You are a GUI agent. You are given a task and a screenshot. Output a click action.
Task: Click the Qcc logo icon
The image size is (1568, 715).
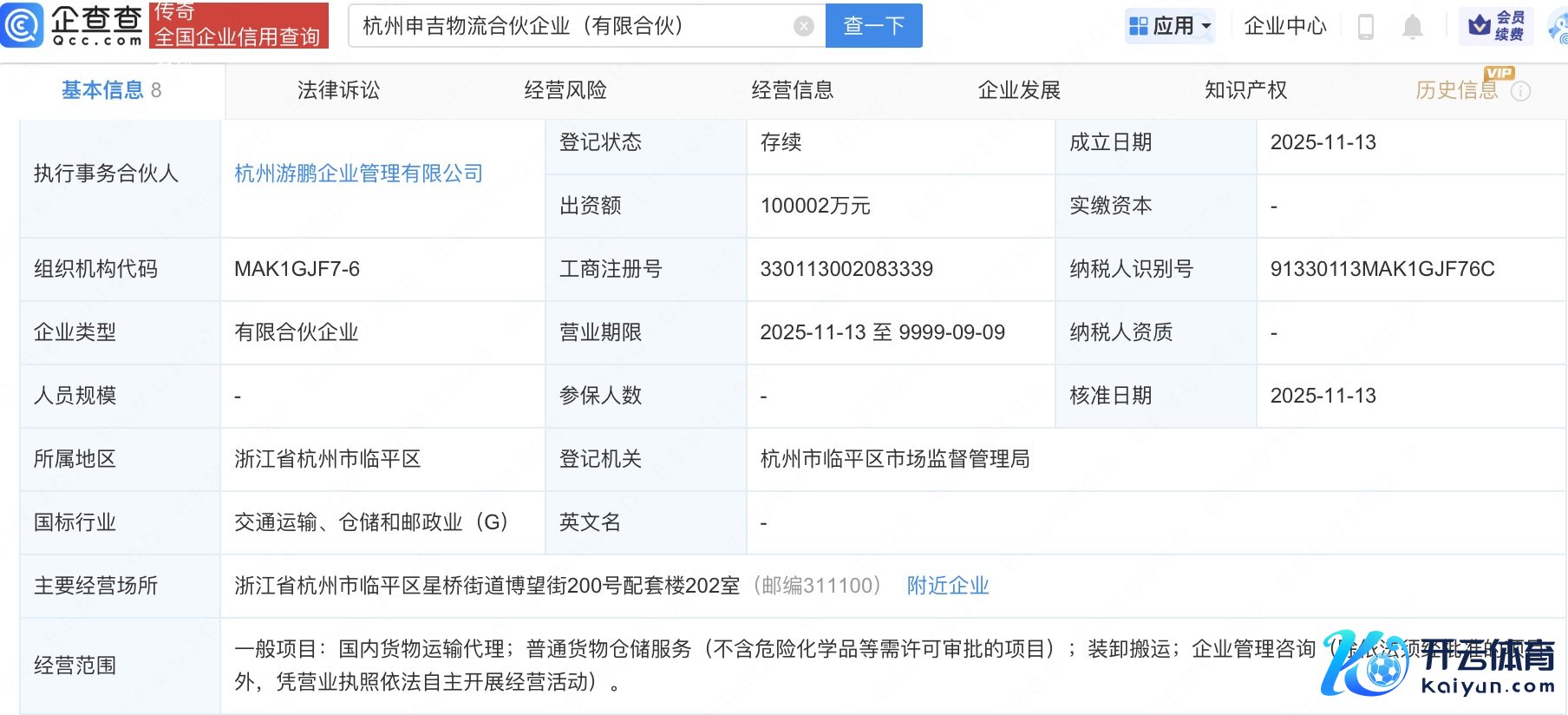point(23,25)
